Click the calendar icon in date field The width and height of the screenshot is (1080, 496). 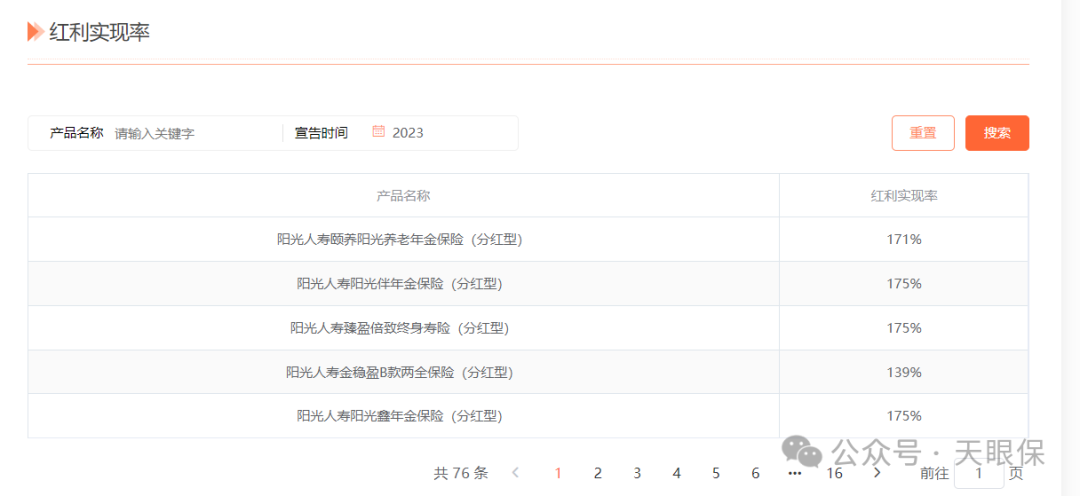[379, 132]
